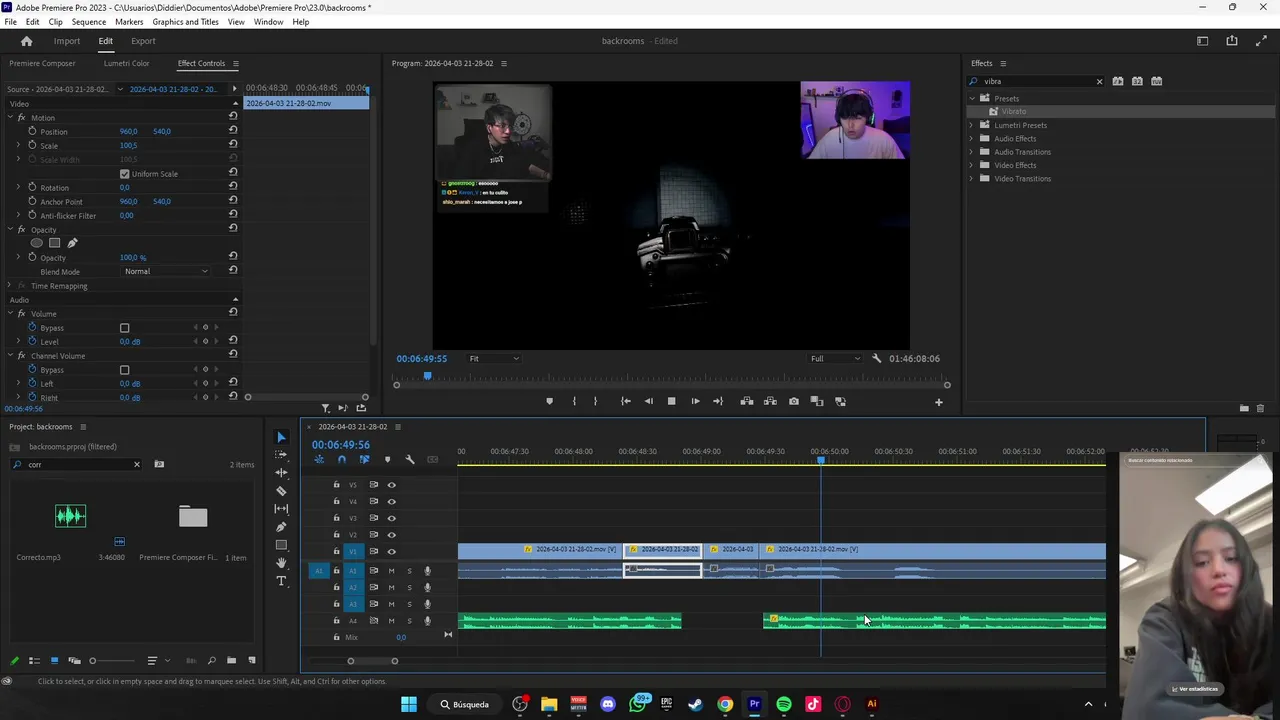The width and height of the screenshot is (1280, 720).
Task: Toggle Channel Volume Bypass checkbox
Action: click(125, 370)
